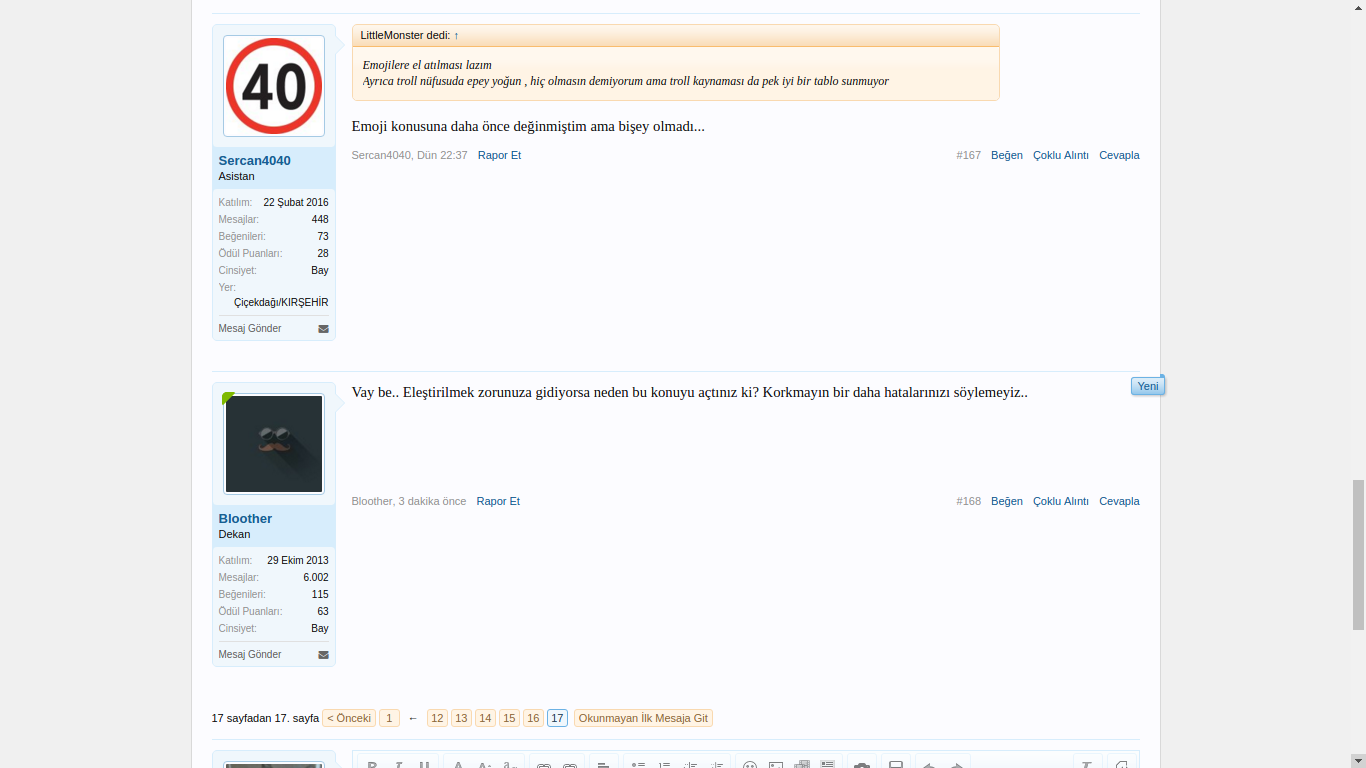The height and width of the screenshot is (768, 1366).
Task: Go to page 16 in pagination
Action: point(533,718)
